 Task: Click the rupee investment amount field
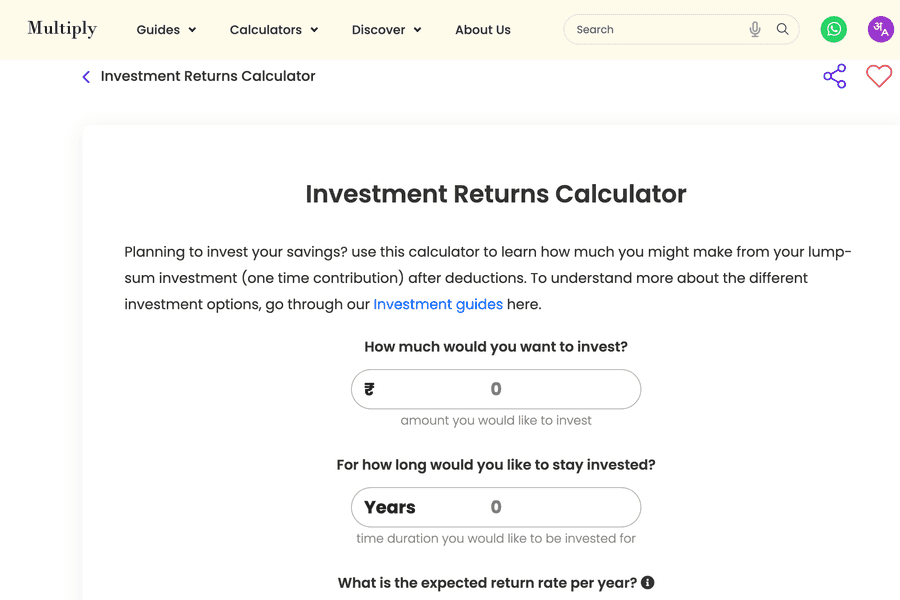(496, 389)
